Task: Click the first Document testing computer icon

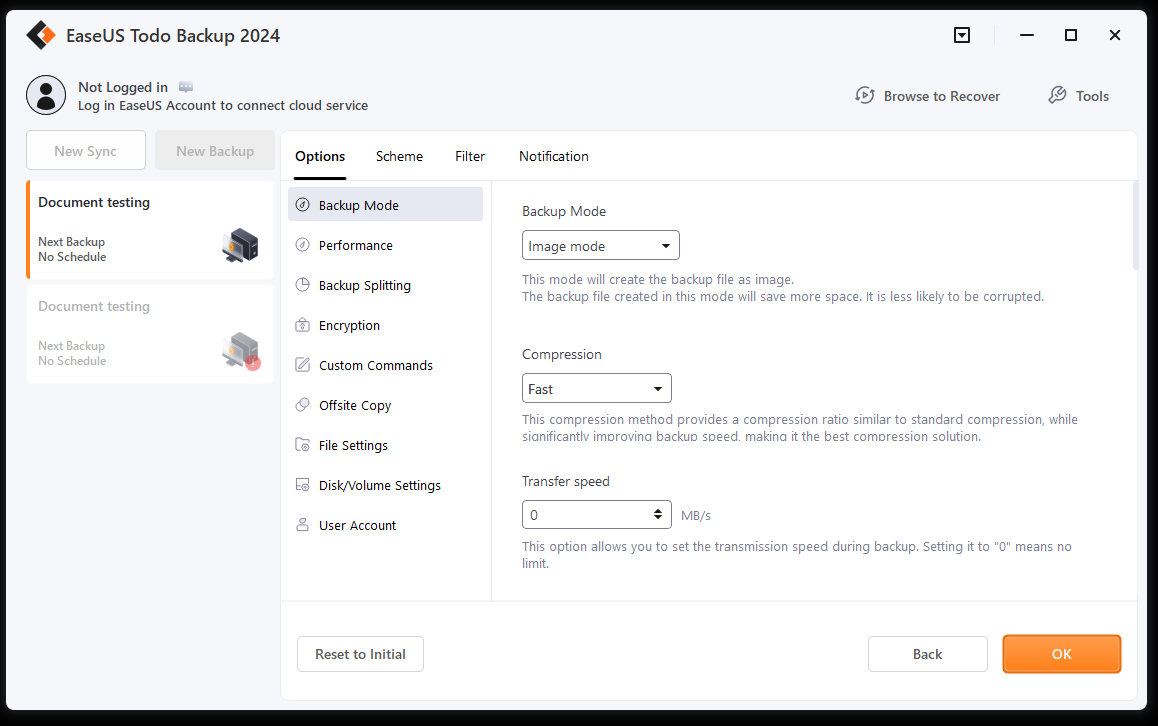Action: point(240,245)
